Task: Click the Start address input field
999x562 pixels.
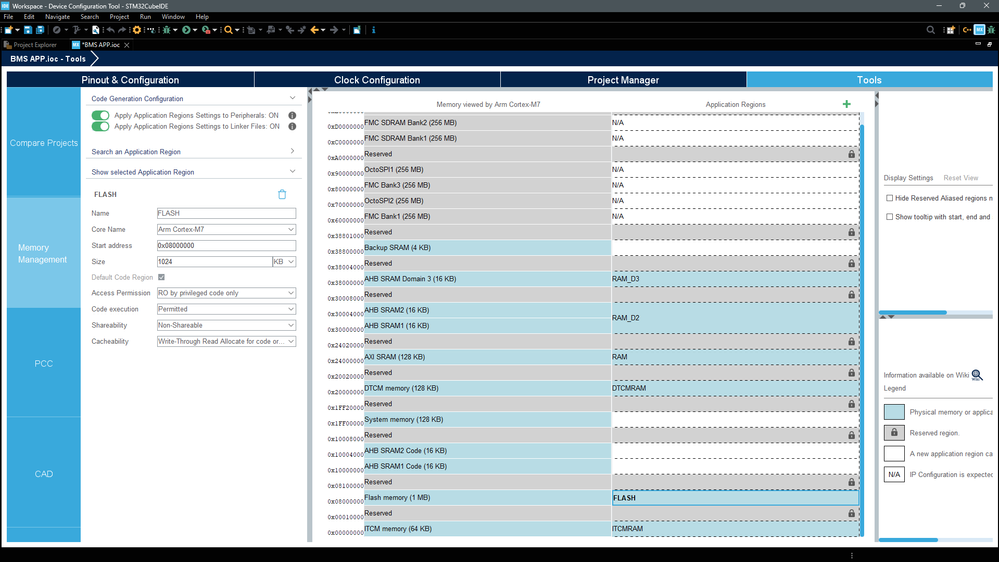Action: coord(226,245)
